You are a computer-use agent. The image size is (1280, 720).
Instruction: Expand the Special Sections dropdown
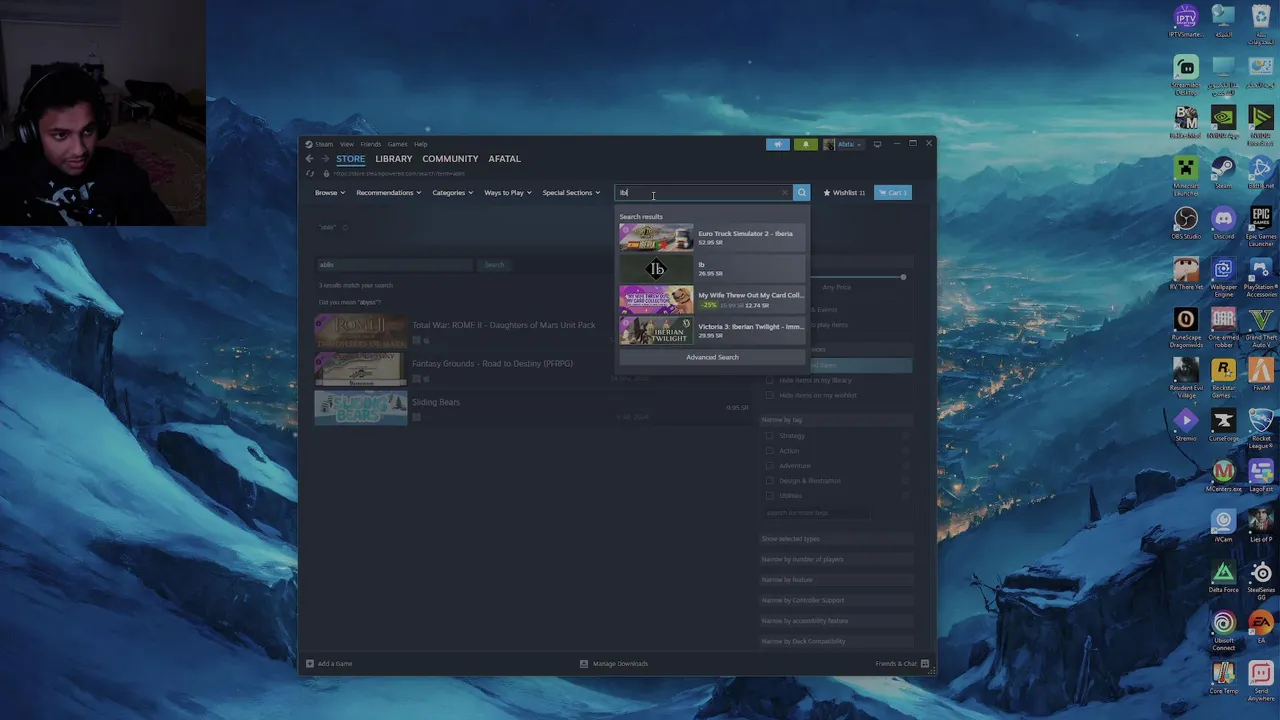[571, 193]
